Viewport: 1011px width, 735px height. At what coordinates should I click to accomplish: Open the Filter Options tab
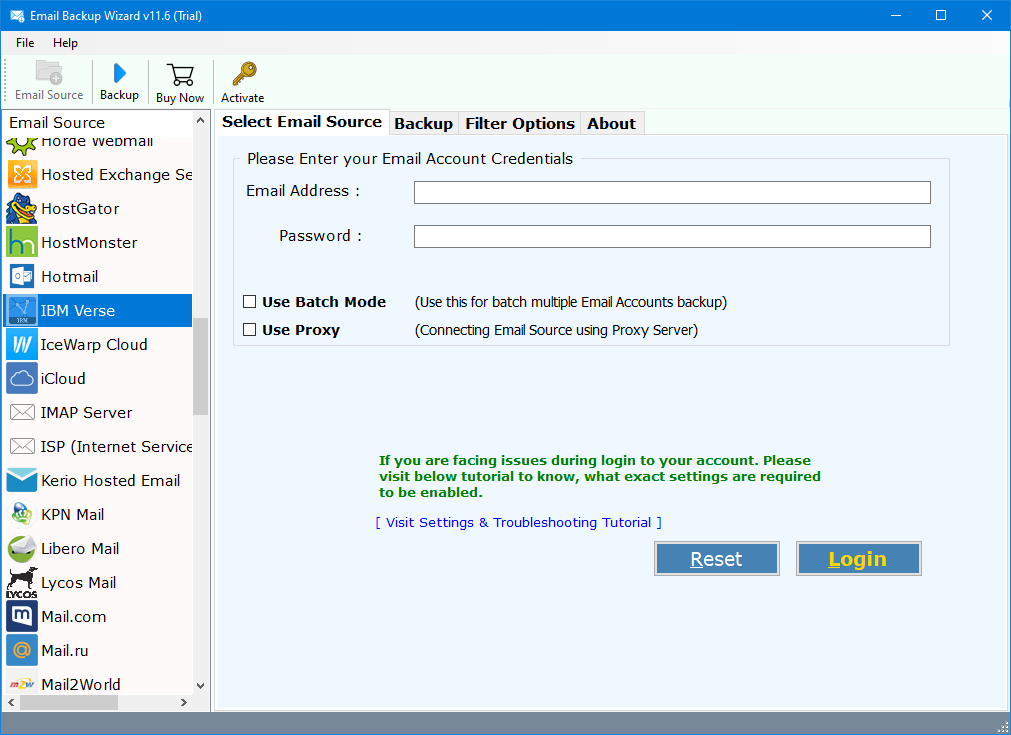[x=520, y=124]
